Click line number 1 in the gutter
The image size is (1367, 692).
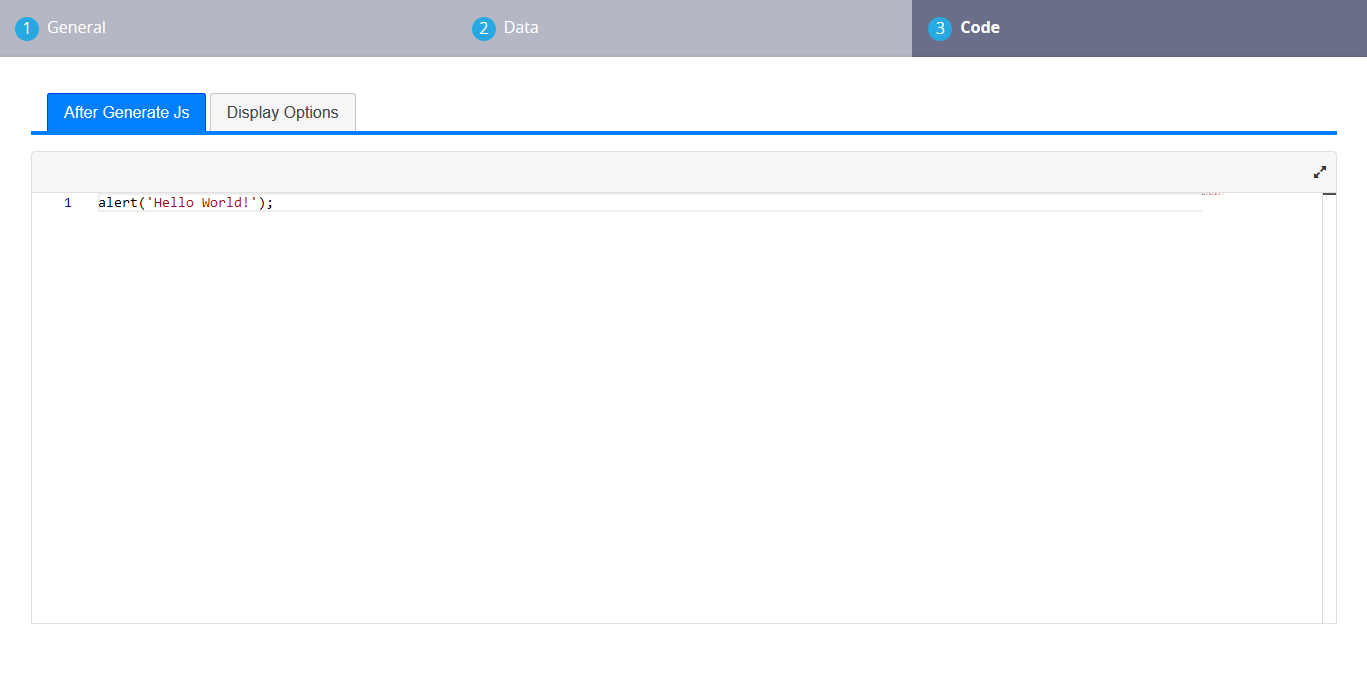coord(68,203)
